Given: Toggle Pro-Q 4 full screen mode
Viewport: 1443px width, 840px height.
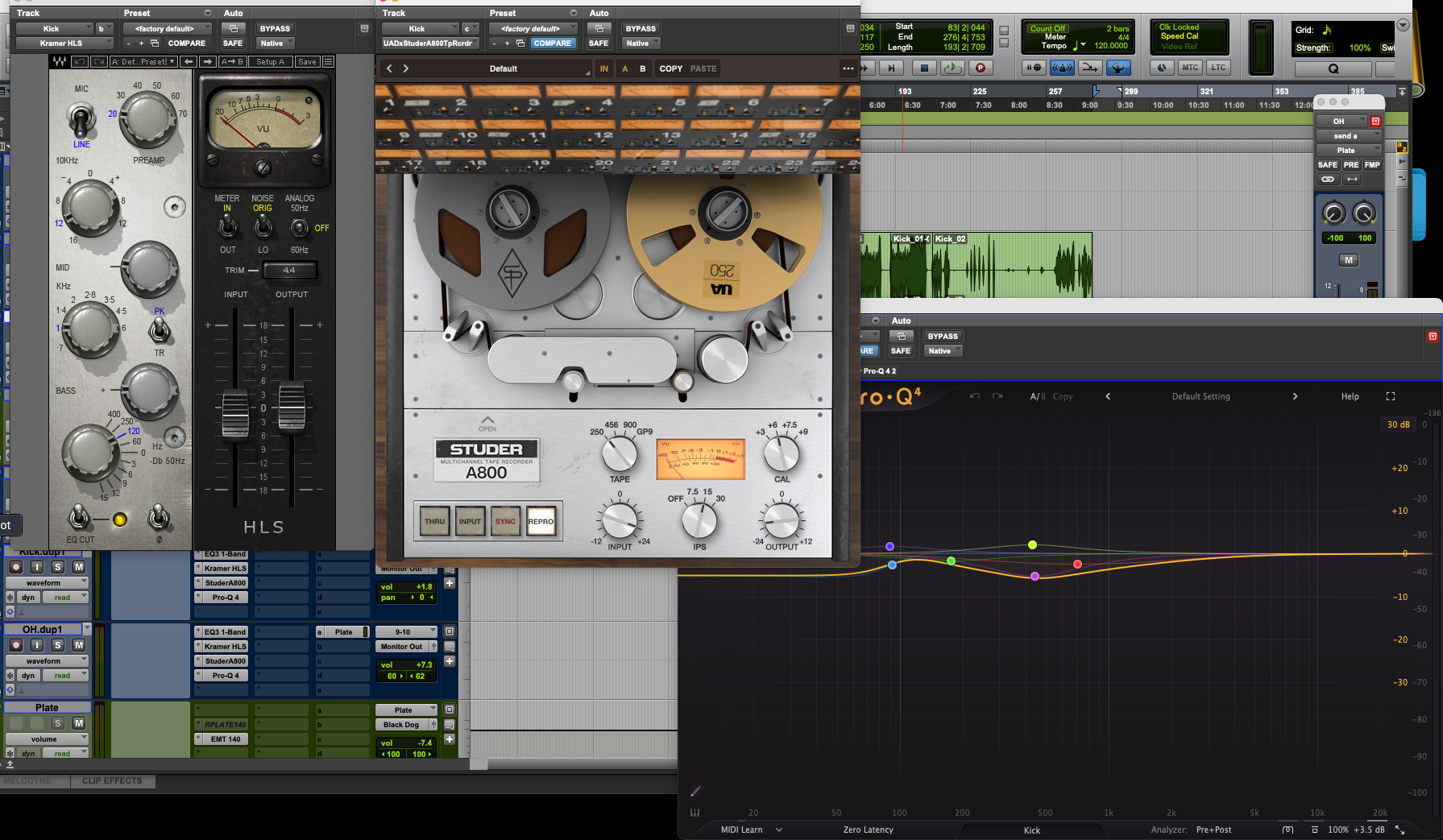Looking at the screenshot, I should 1391,396.
